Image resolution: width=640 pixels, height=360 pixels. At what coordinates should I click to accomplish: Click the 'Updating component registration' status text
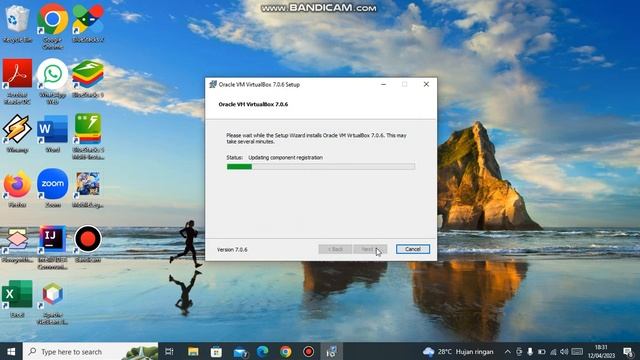[285, 158]
